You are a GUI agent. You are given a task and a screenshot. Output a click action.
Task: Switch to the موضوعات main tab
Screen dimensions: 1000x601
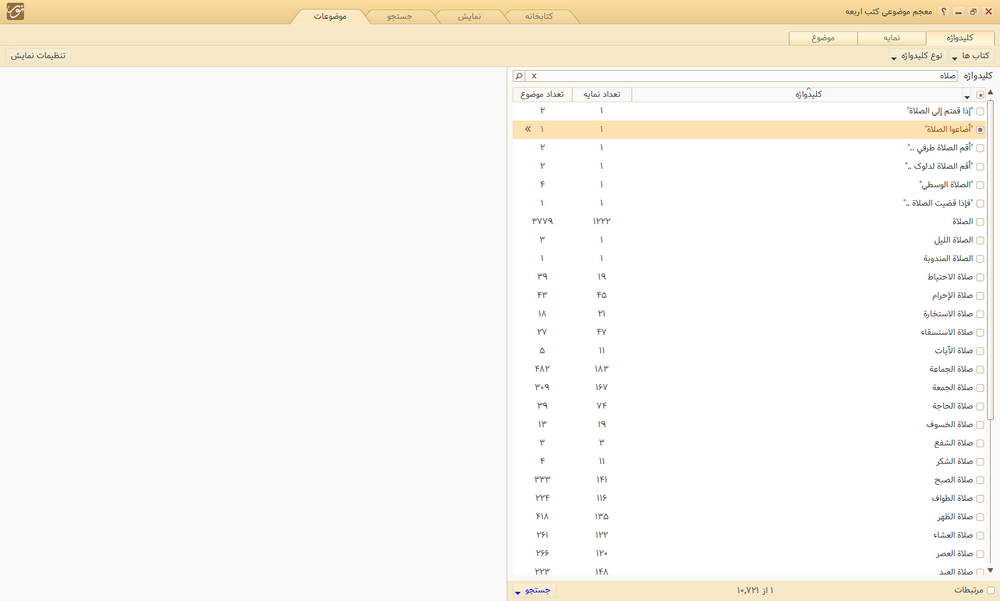click(330, 16)
